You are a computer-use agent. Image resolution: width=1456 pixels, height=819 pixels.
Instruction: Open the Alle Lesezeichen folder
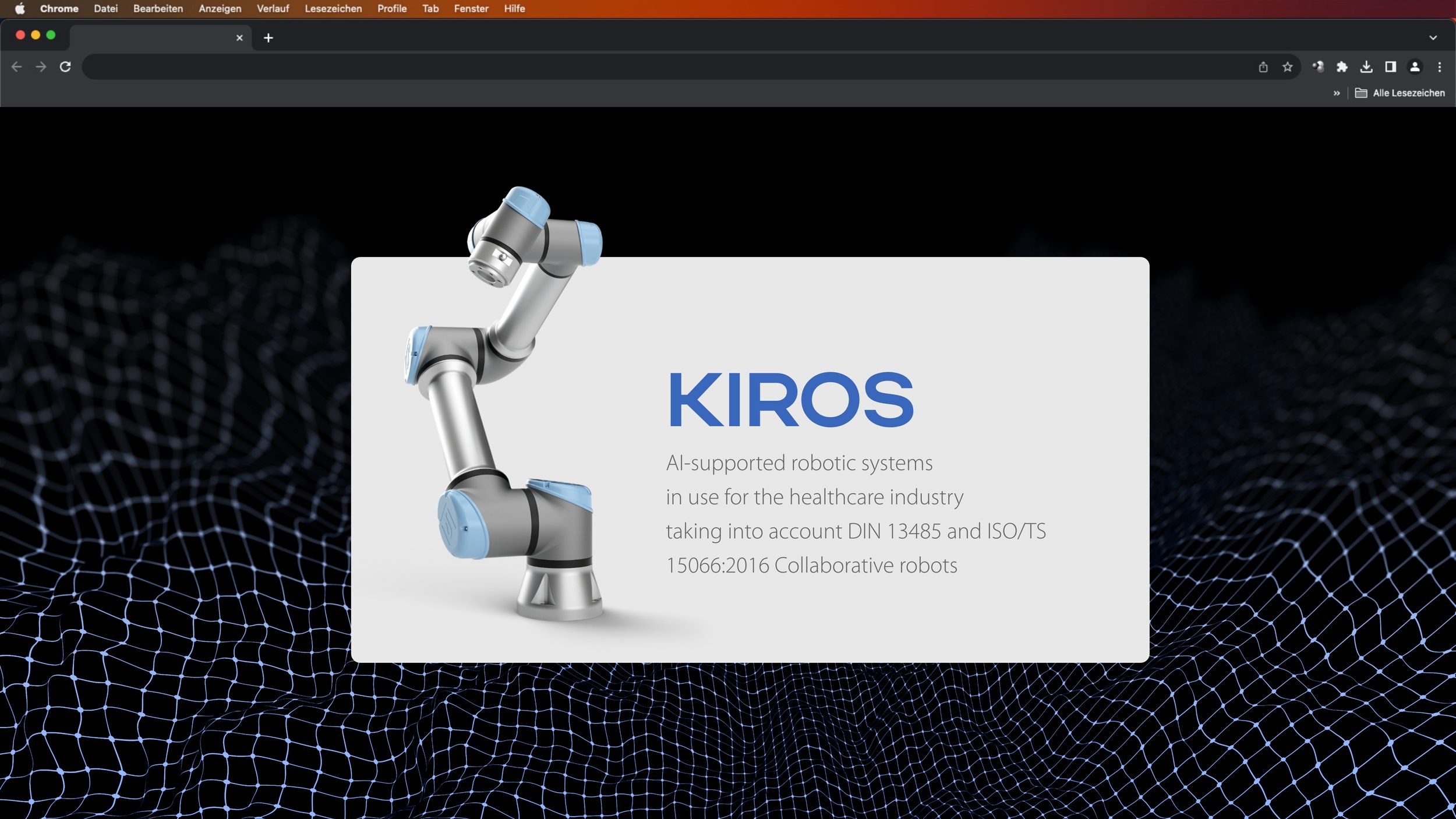click(1400, 93)
